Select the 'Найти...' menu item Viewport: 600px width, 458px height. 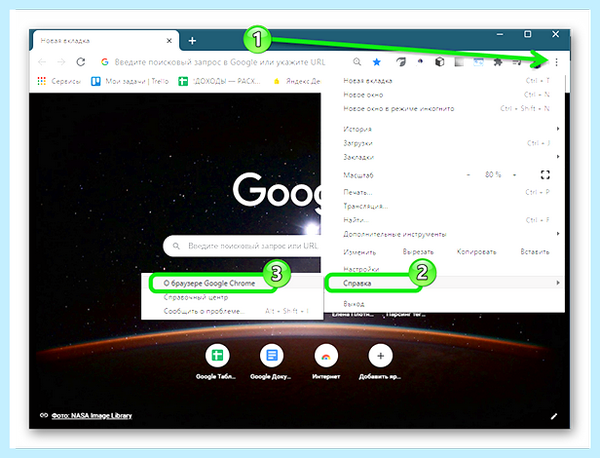[443, 220]
